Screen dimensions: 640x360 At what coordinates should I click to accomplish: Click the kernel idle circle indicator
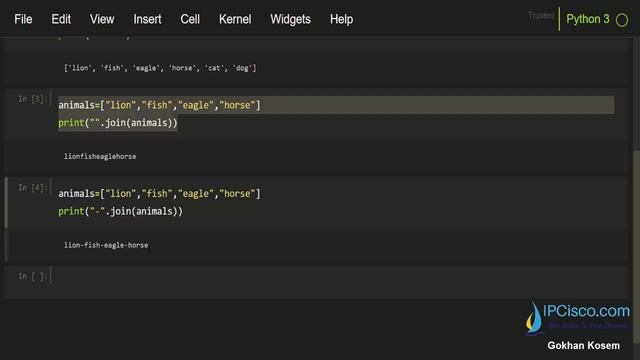coord(622,20)
